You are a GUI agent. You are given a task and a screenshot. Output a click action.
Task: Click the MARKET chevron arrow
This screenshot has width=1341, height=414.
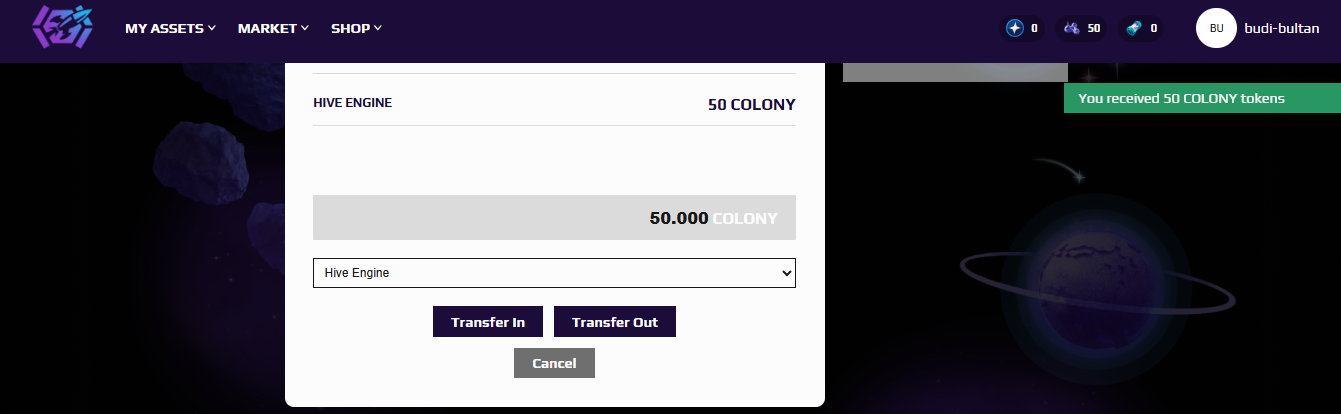click(x=305, y=28)
